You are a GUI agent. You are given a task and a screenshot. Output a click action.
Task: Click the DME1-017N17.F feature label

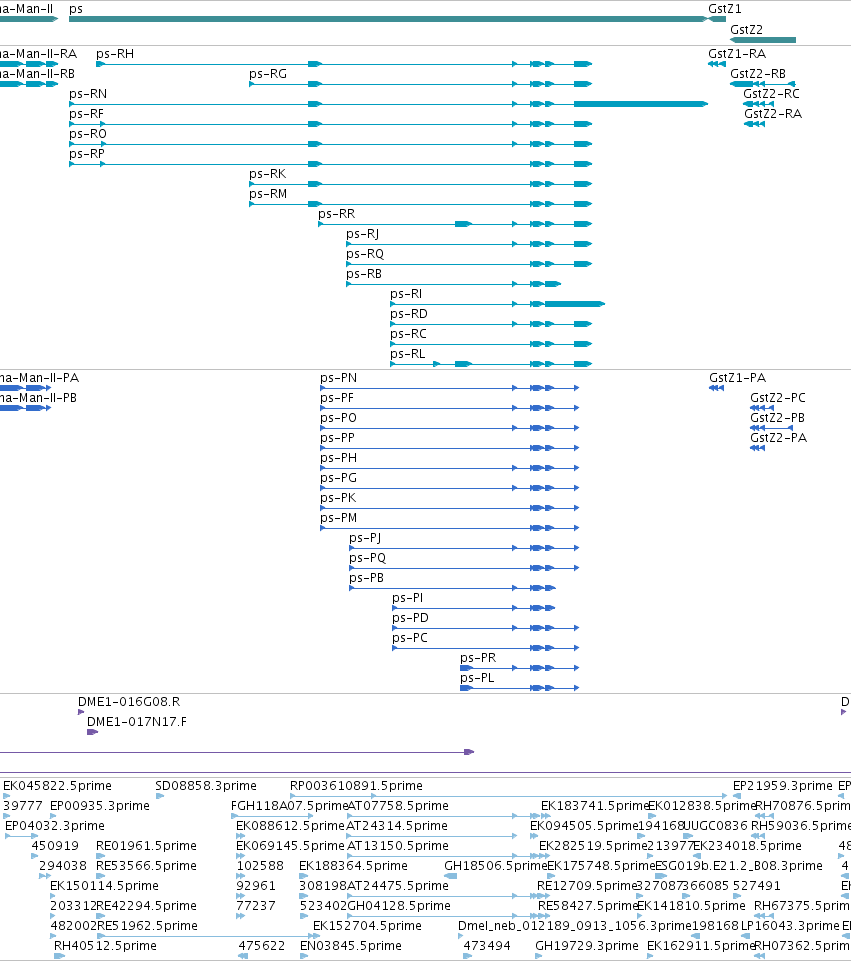point(137,722)
